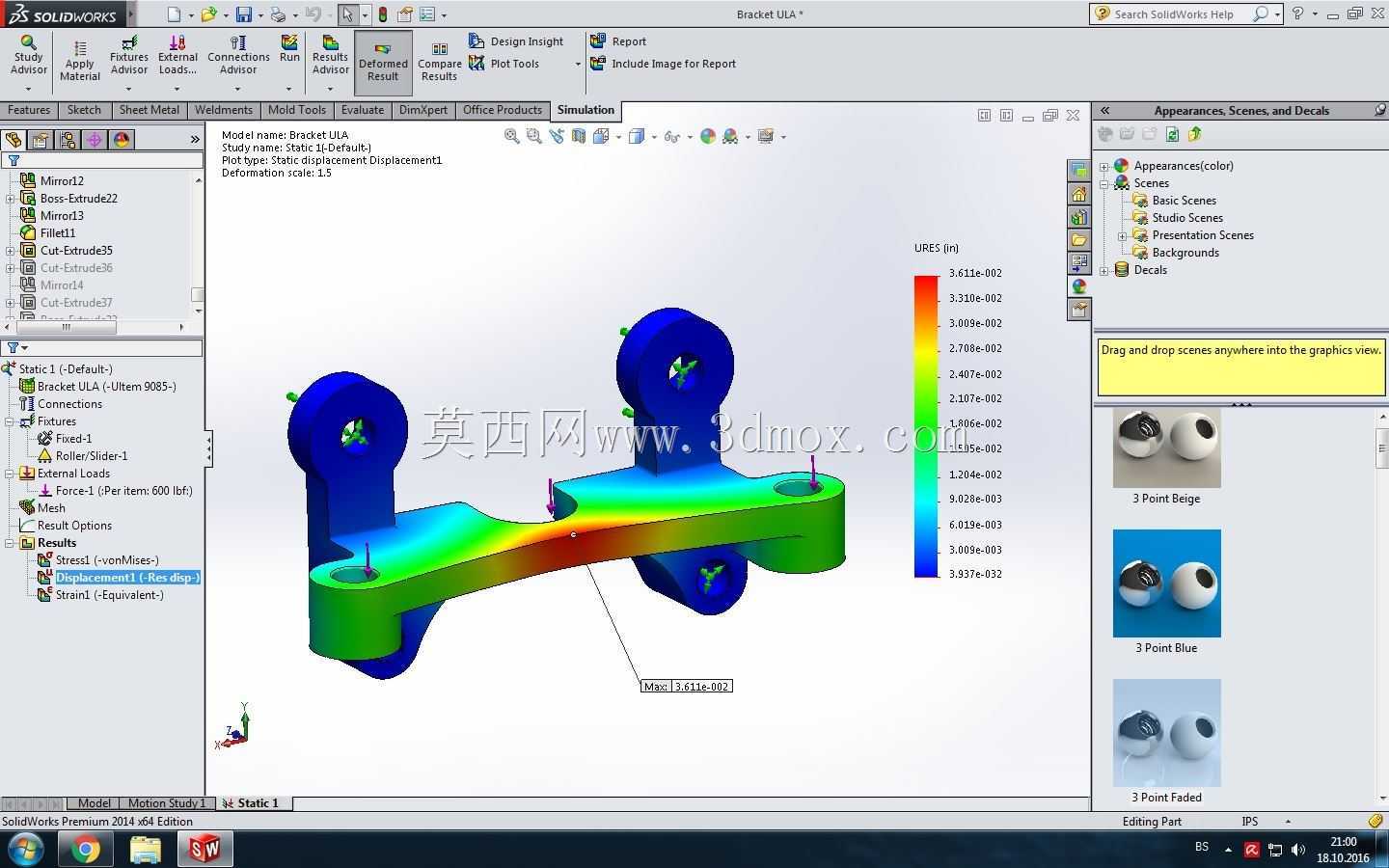
Task: Click the Apply Material icon
Action: click(80, 48)
